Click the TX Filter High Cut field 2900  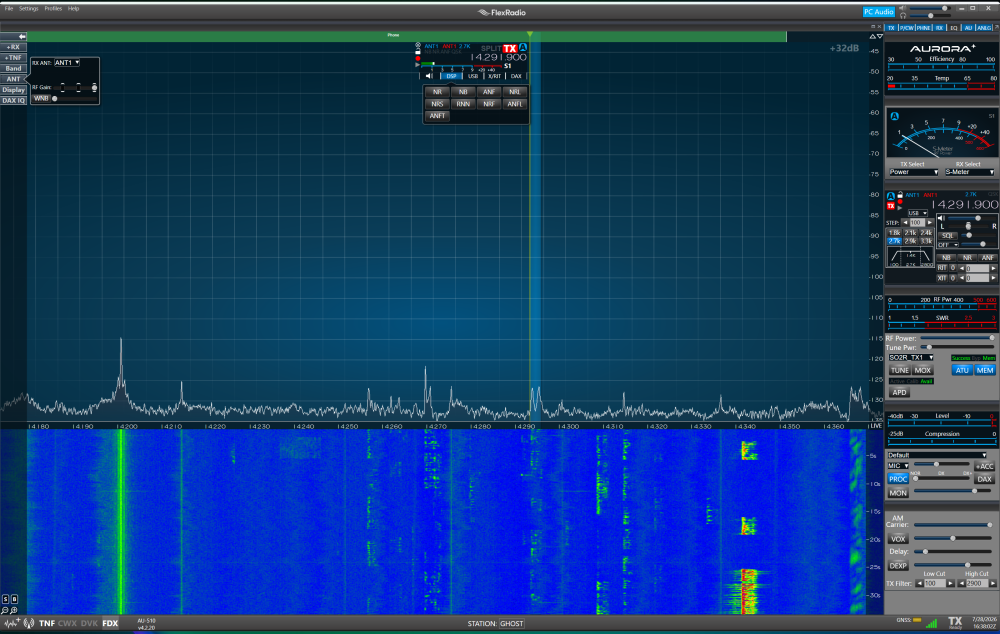(975, 584)
